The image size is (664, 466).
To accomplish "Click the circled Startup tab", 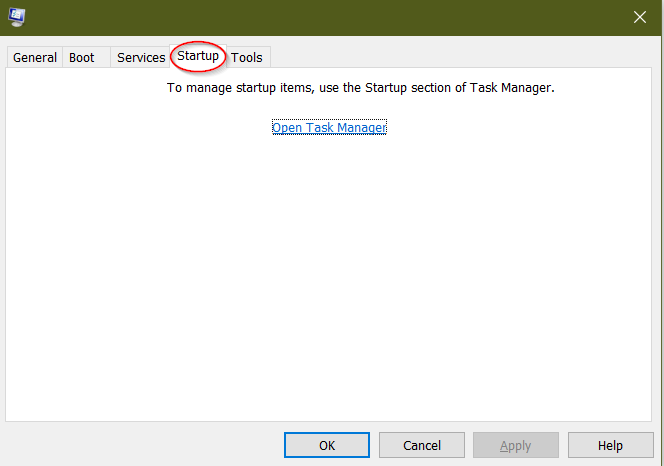I will [x=198, y=56].
